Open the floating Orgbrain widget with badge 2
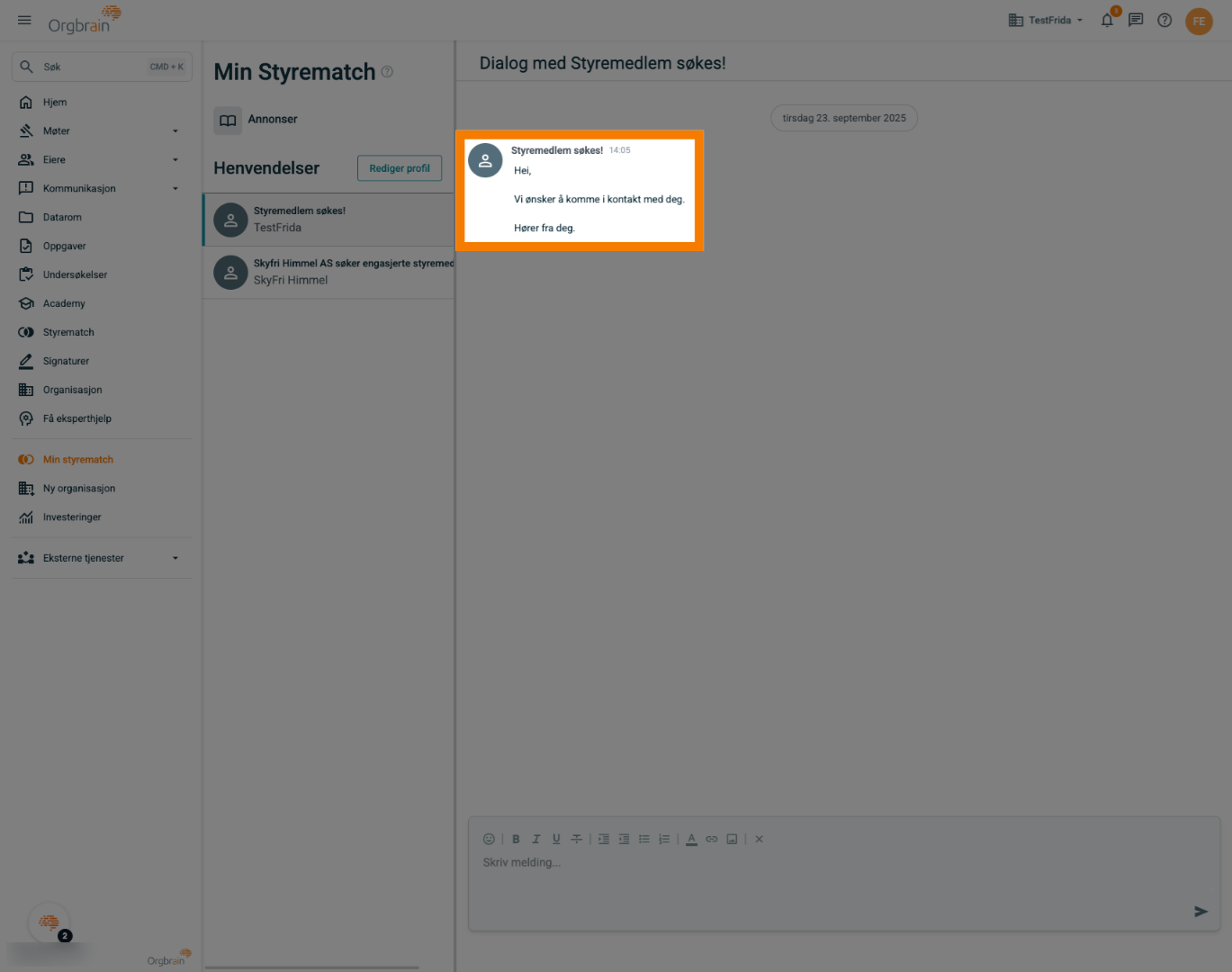This screenshot has width=1232, height=972. tap(49, 922)
